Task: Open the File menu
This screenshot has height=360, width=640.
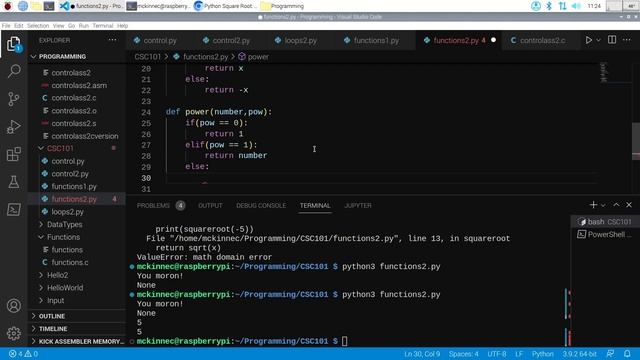Action: [x=6, y=25]
